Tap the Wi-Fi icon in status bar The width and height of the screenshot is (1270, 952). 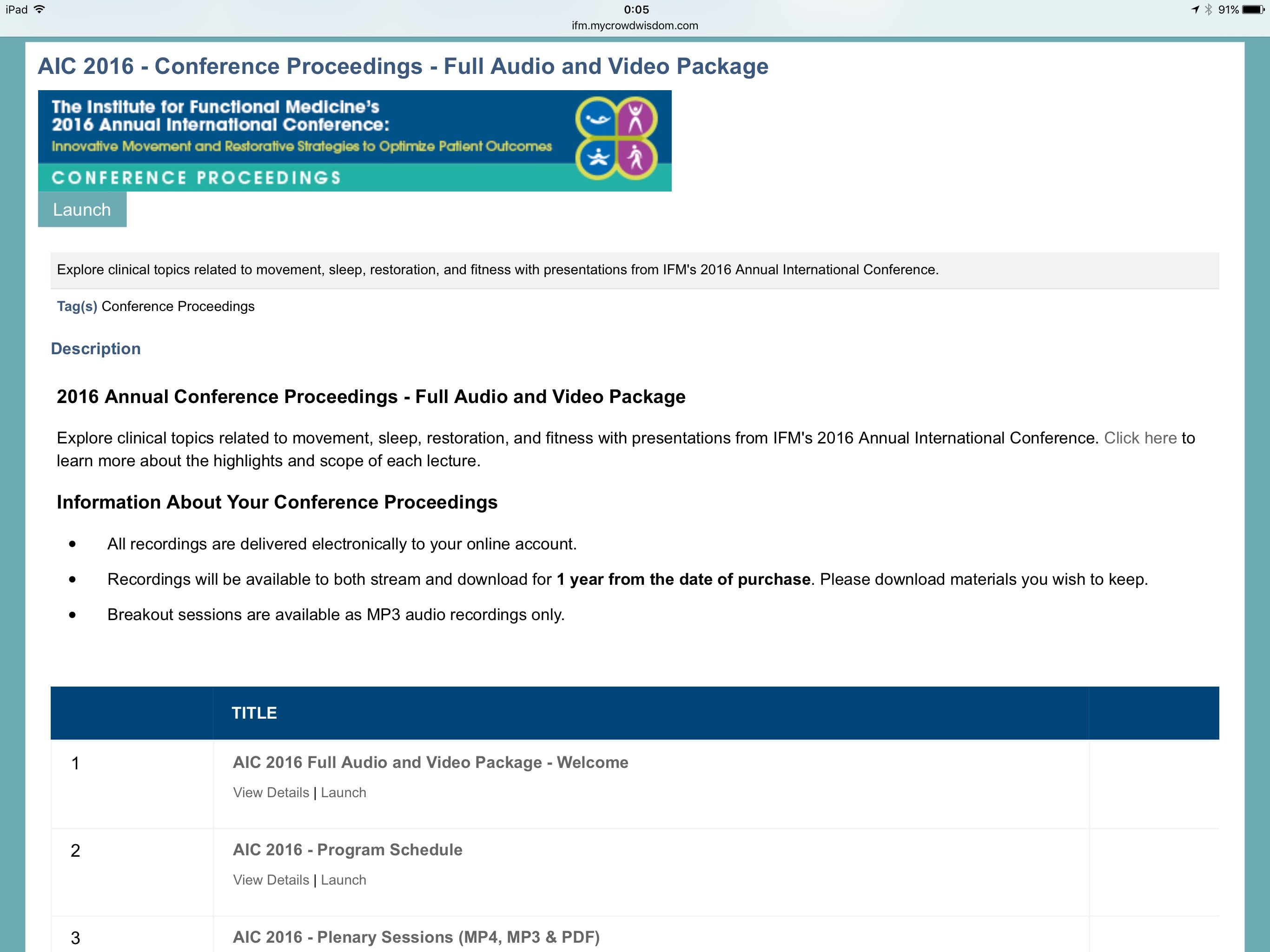click(x=40, y=9)
